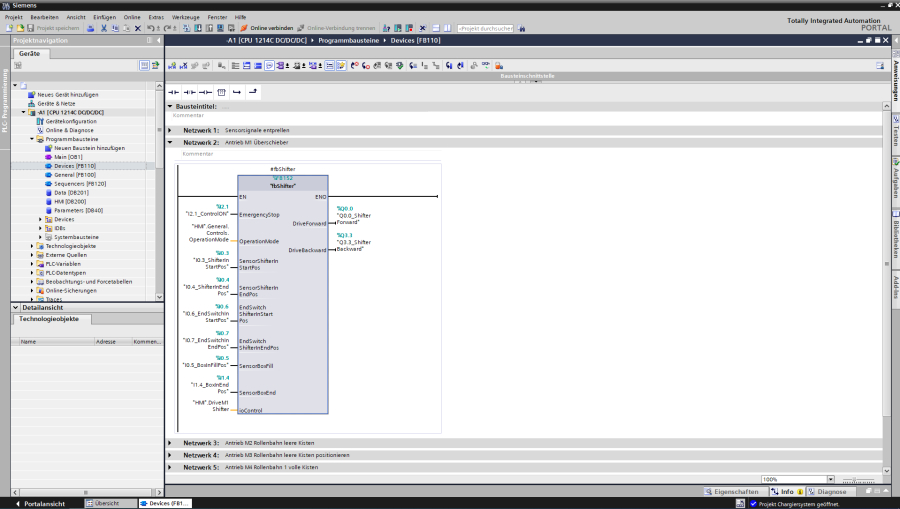
Task: Click the save project disk icon
Action: [x=31, y=28]
